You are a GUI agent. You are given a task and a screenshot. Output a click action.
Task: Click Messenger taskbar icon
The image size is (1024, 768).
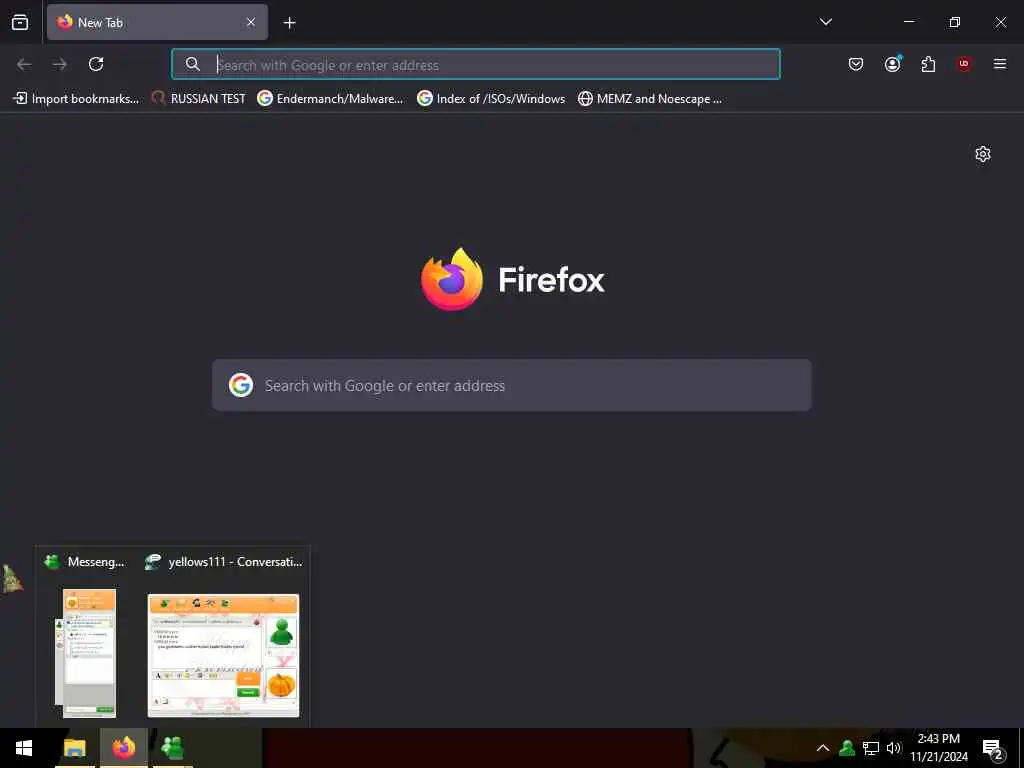172,748
